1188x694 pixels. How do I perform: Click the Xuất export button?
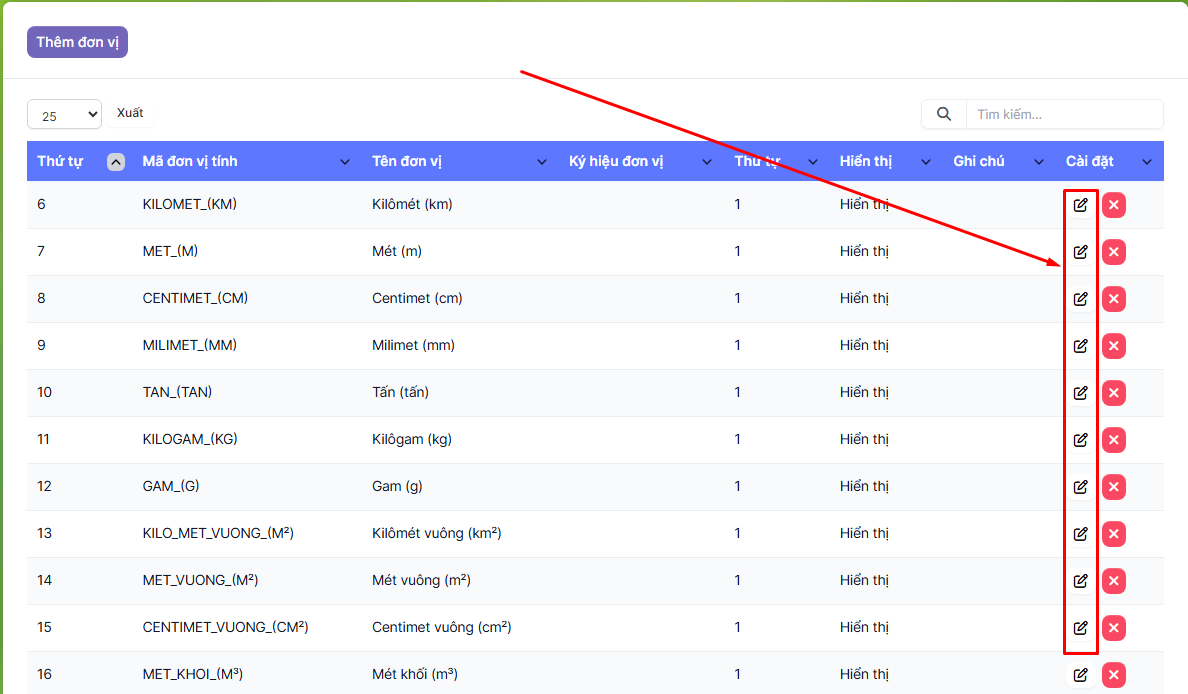pyautogui.click(x=130, y=113)
